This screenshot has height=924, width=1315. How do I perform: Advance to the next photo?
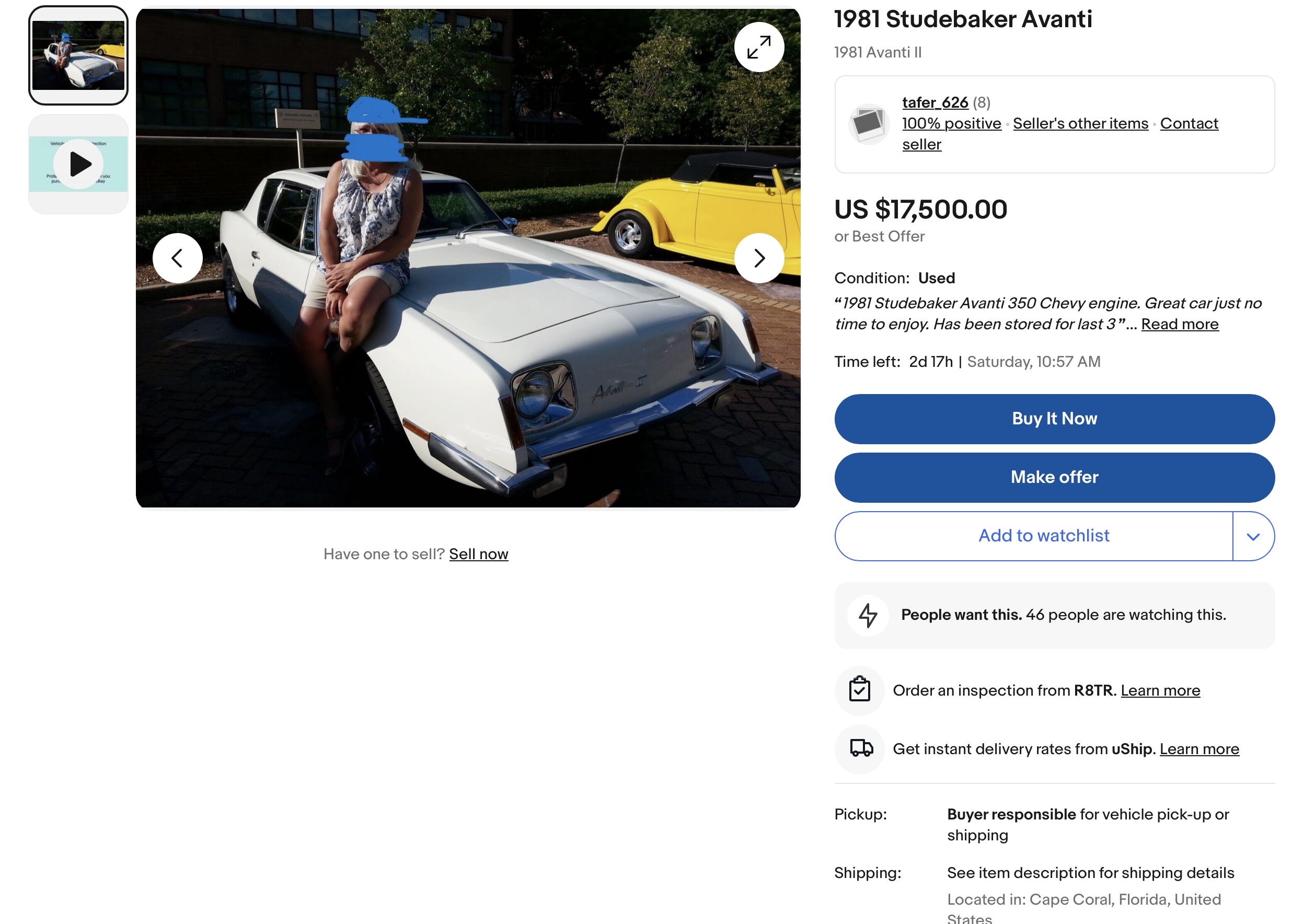(759, 258)
